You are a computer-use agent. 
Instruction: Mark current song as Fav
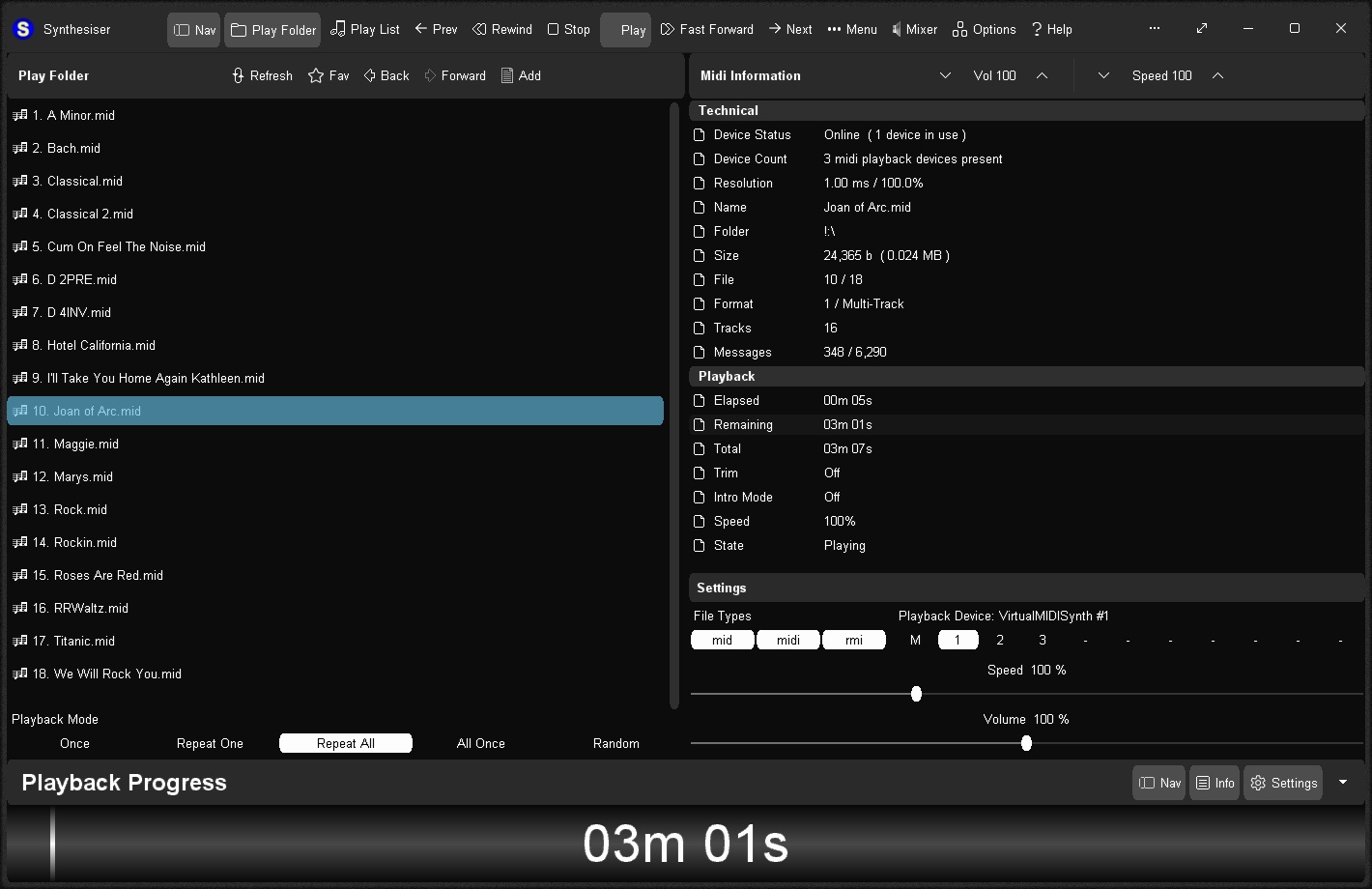(x=328, y=75)
